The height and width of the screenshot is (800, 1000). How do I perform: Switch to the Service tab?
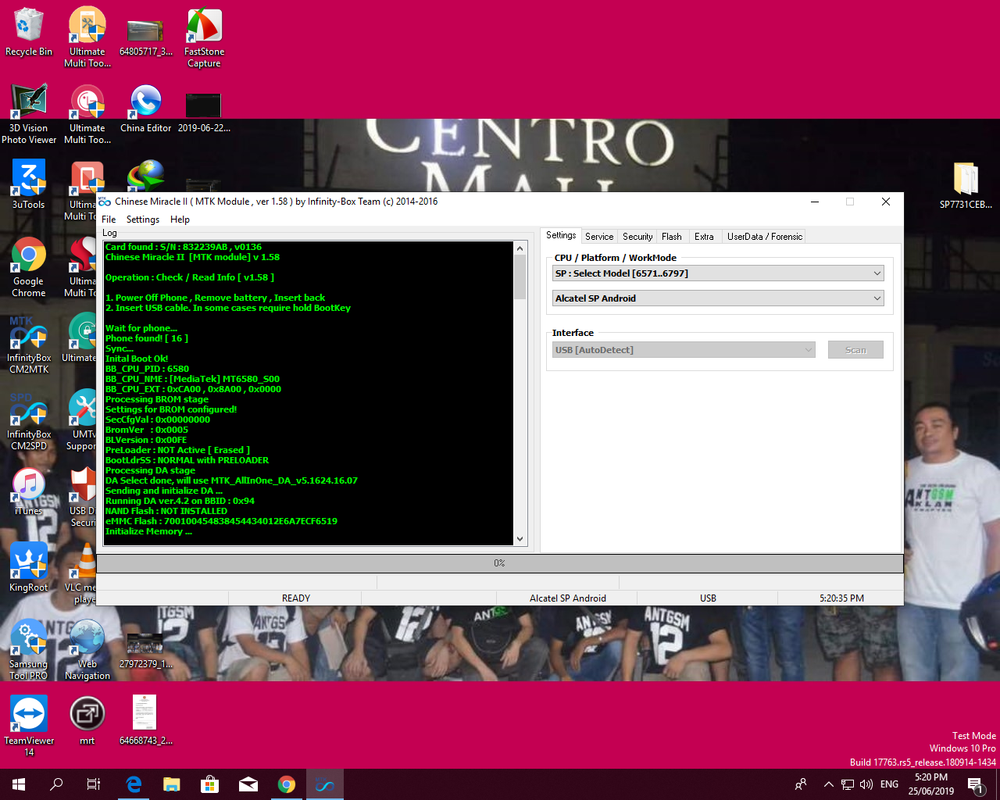coord(599,236)
